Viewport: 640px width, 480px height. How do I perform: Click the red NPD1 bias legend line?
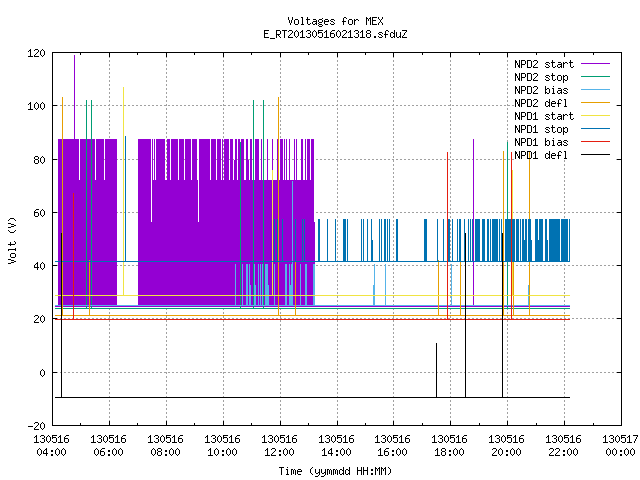[x=596, y=142]
